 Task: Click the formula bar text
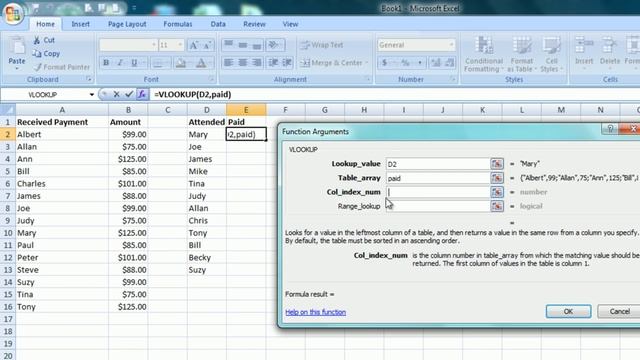(x=193, y=94)
